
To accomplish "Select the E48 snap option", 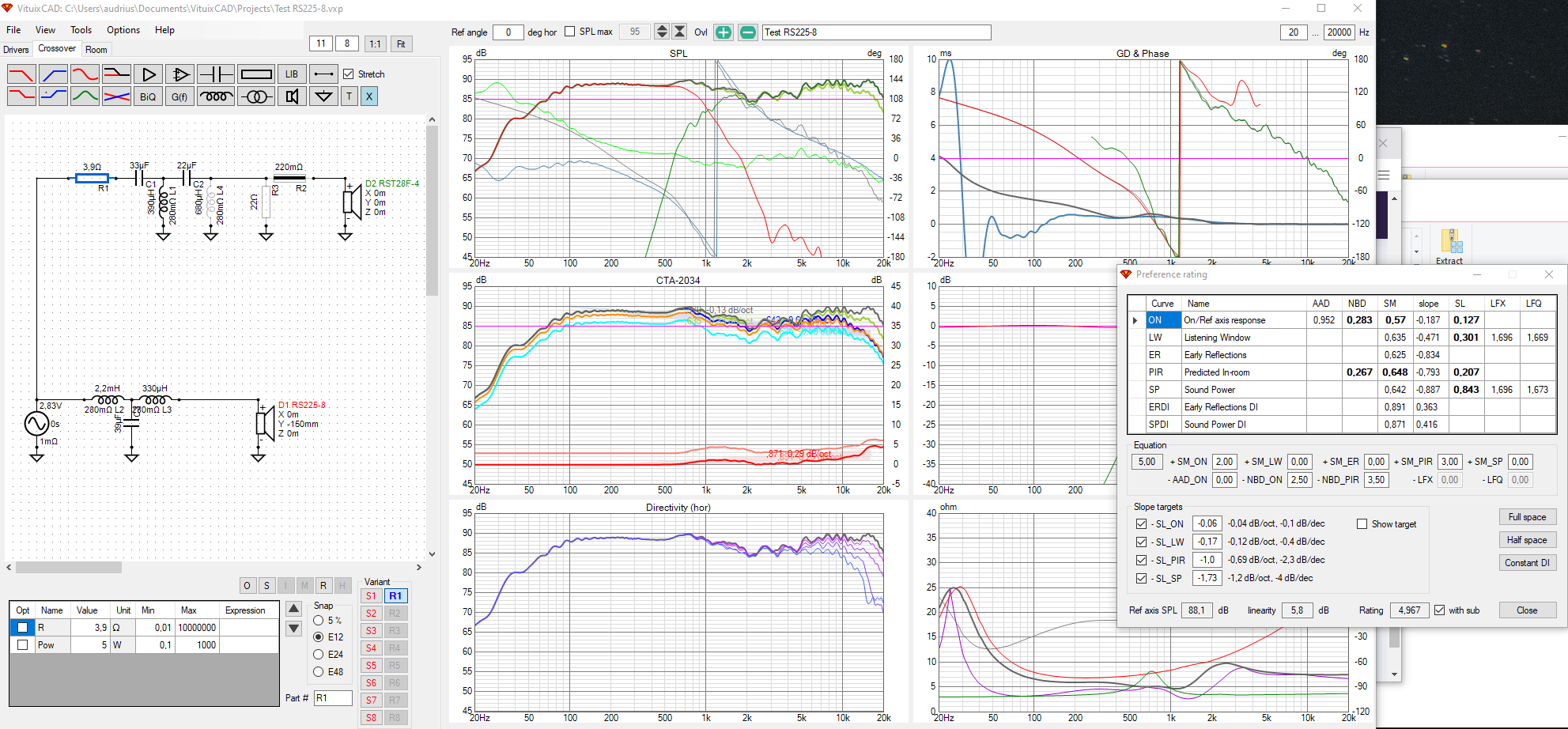I will pyautogui.click(x=319, y=671).
